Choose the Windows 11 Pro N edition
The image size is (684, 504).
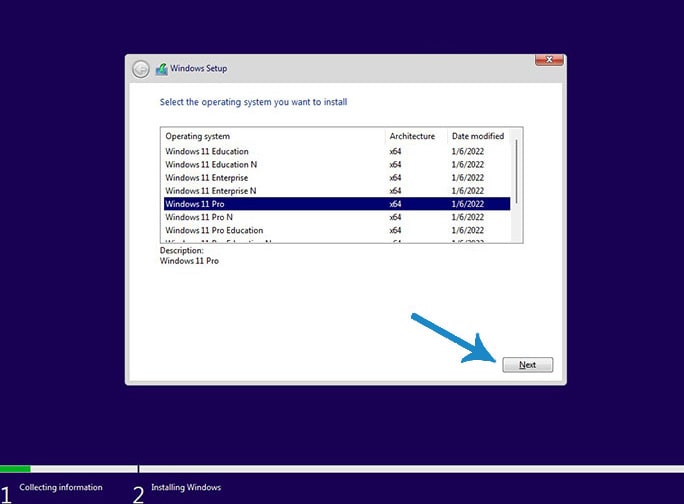[199, 217]
